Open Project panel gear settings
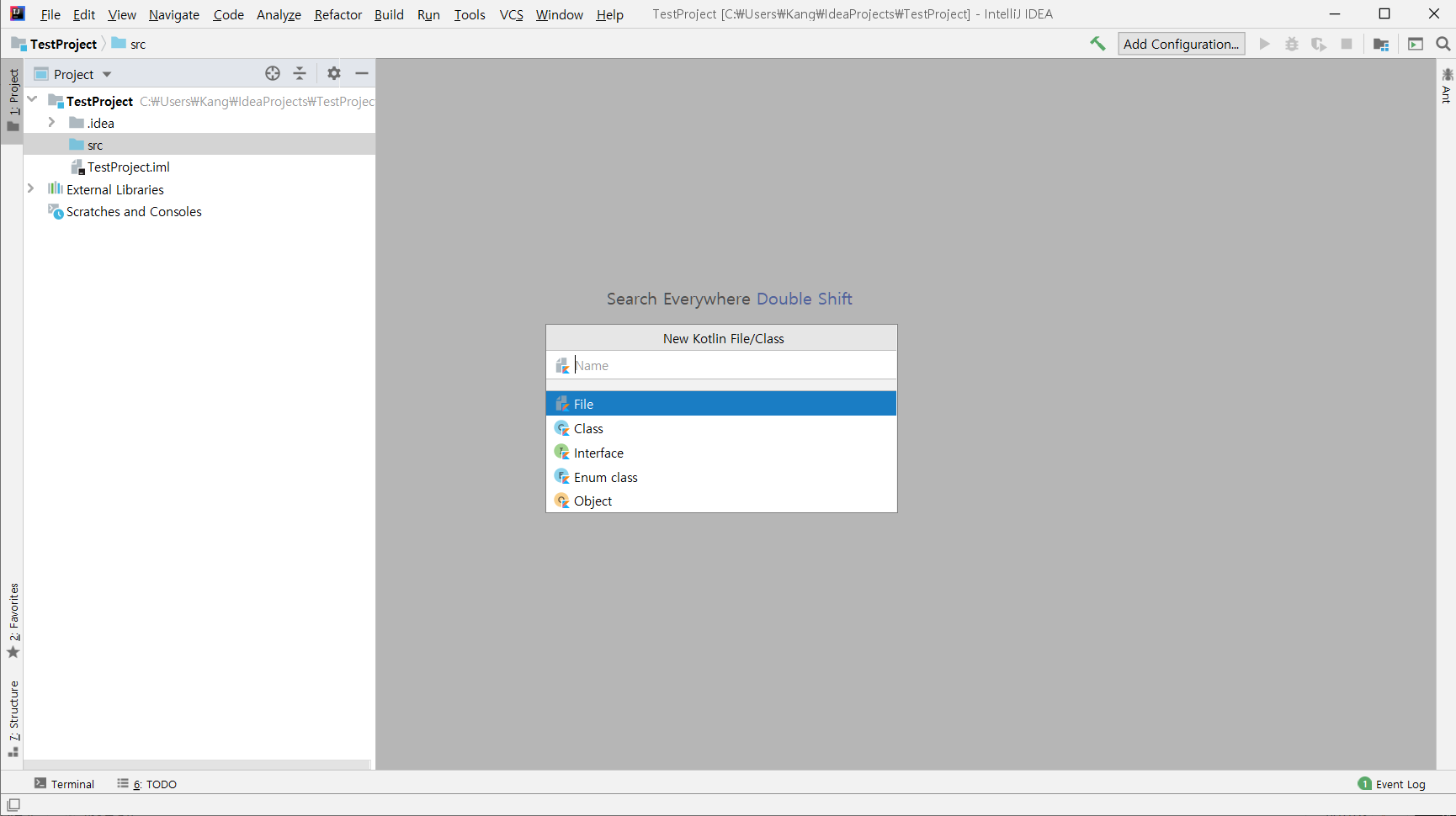Screen dimensions: 1456x816 [x=334, y=73]
